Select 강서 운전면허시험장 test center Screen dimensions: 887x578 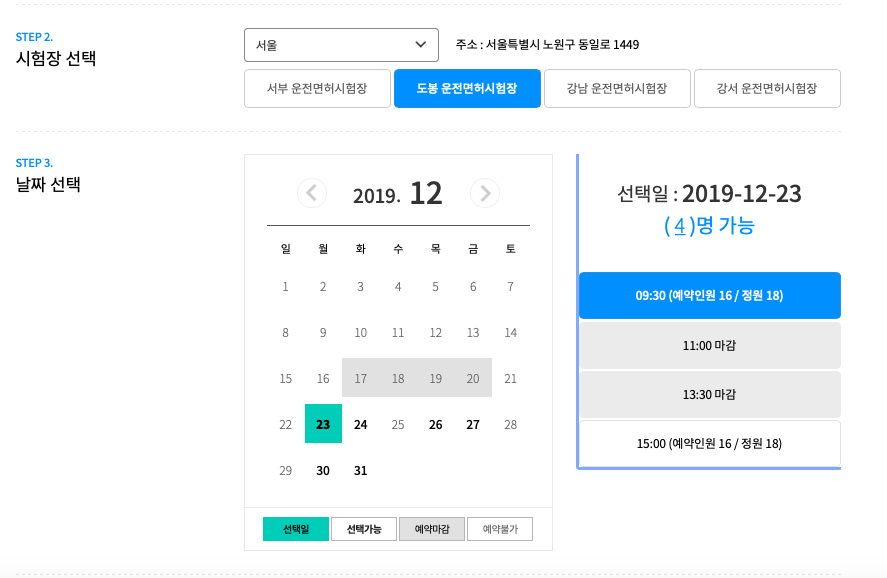[x=765, y=88]
